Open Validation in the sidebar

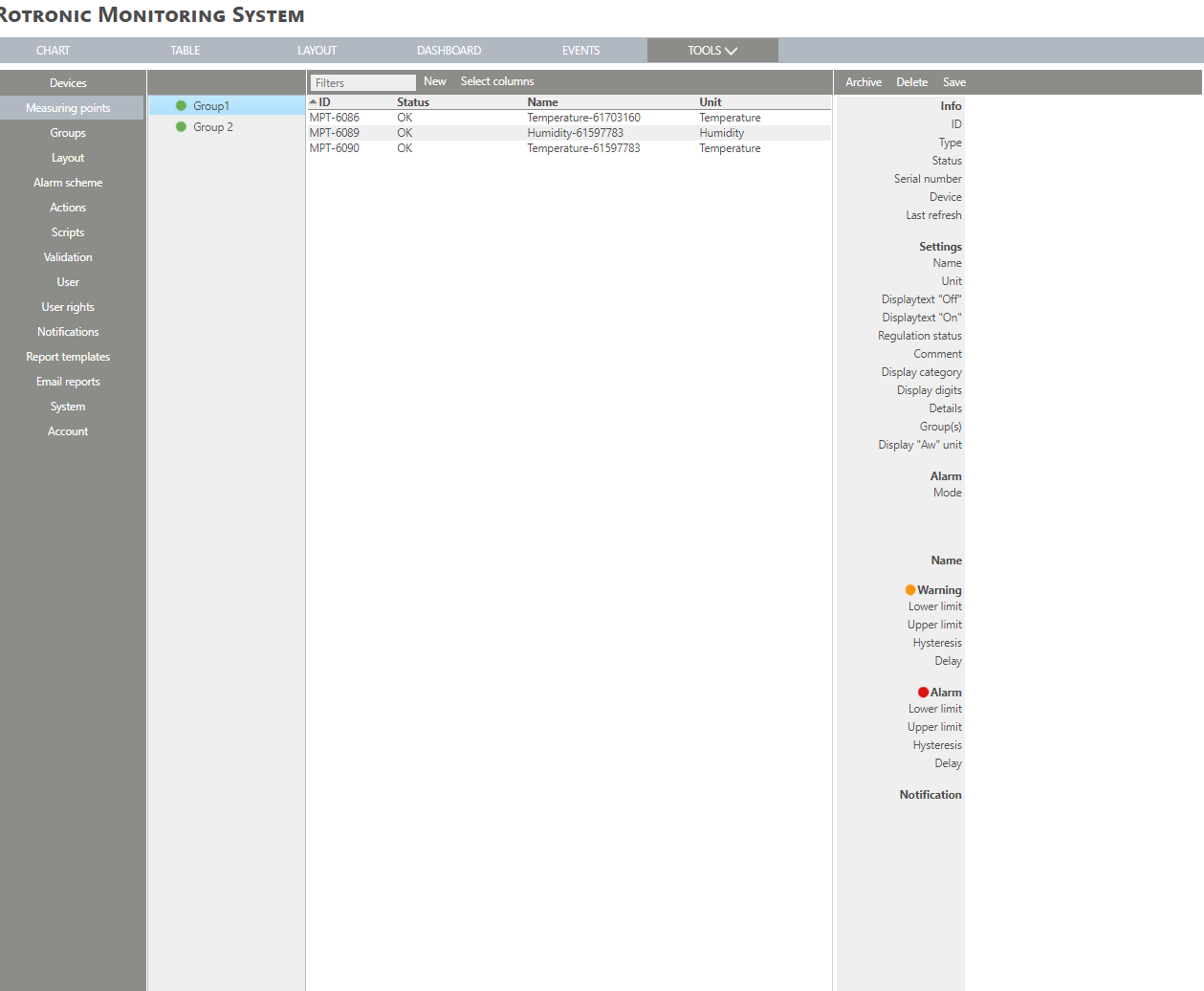tap(68, 257)
